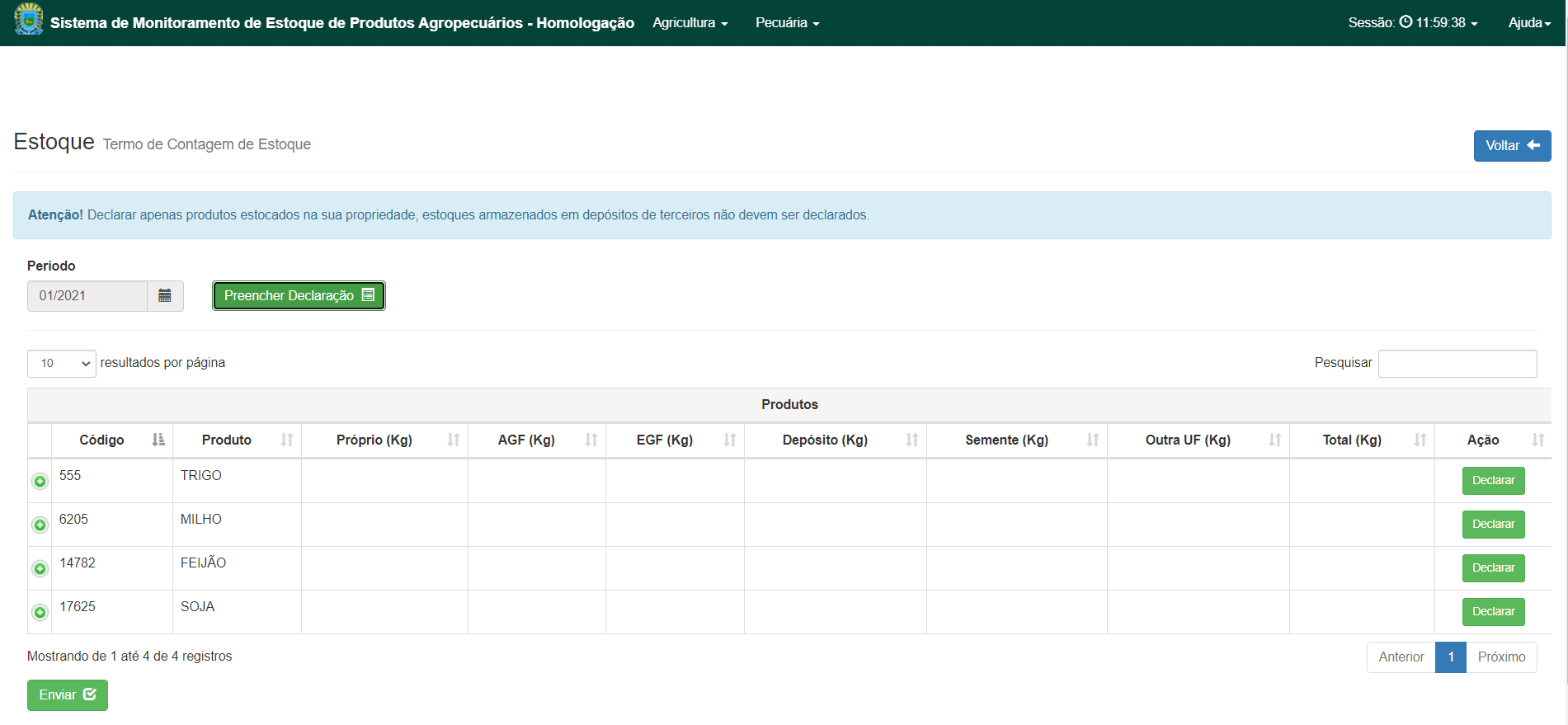Screen dimensions: 1568x725
Task: Sort table by Semente (Kg) column
Action: pos(1017,440)
